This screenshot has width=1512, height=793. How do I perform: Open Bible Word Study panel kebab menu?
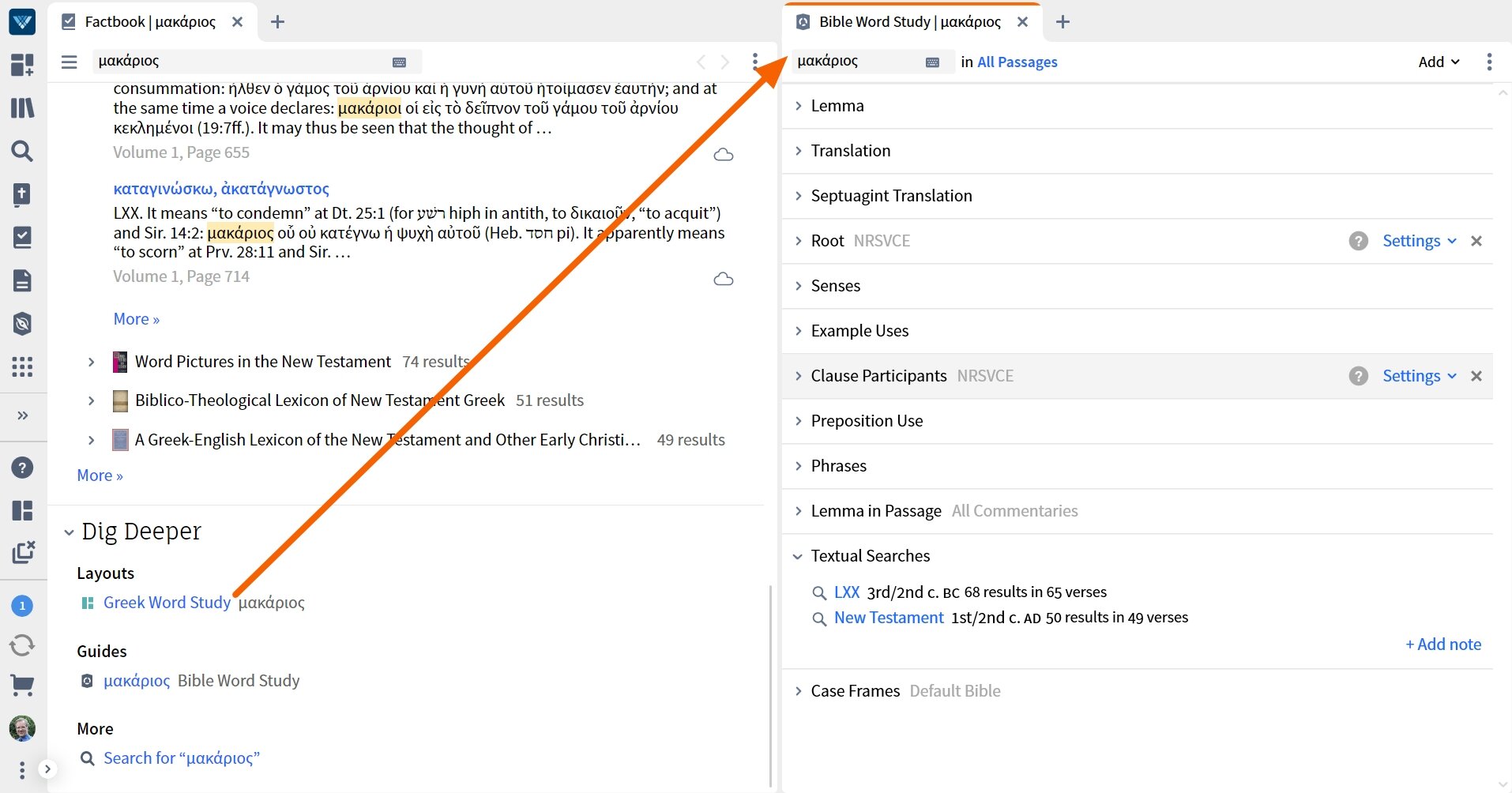(1489, 62)
